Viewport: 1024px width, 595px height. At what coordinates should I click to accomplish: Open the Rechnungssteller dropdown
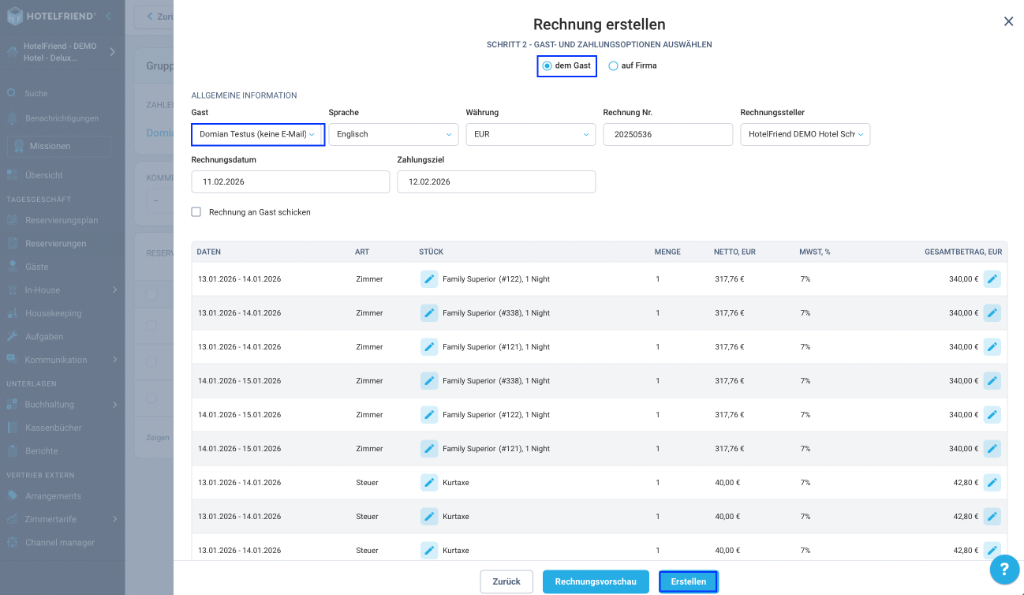805,135
